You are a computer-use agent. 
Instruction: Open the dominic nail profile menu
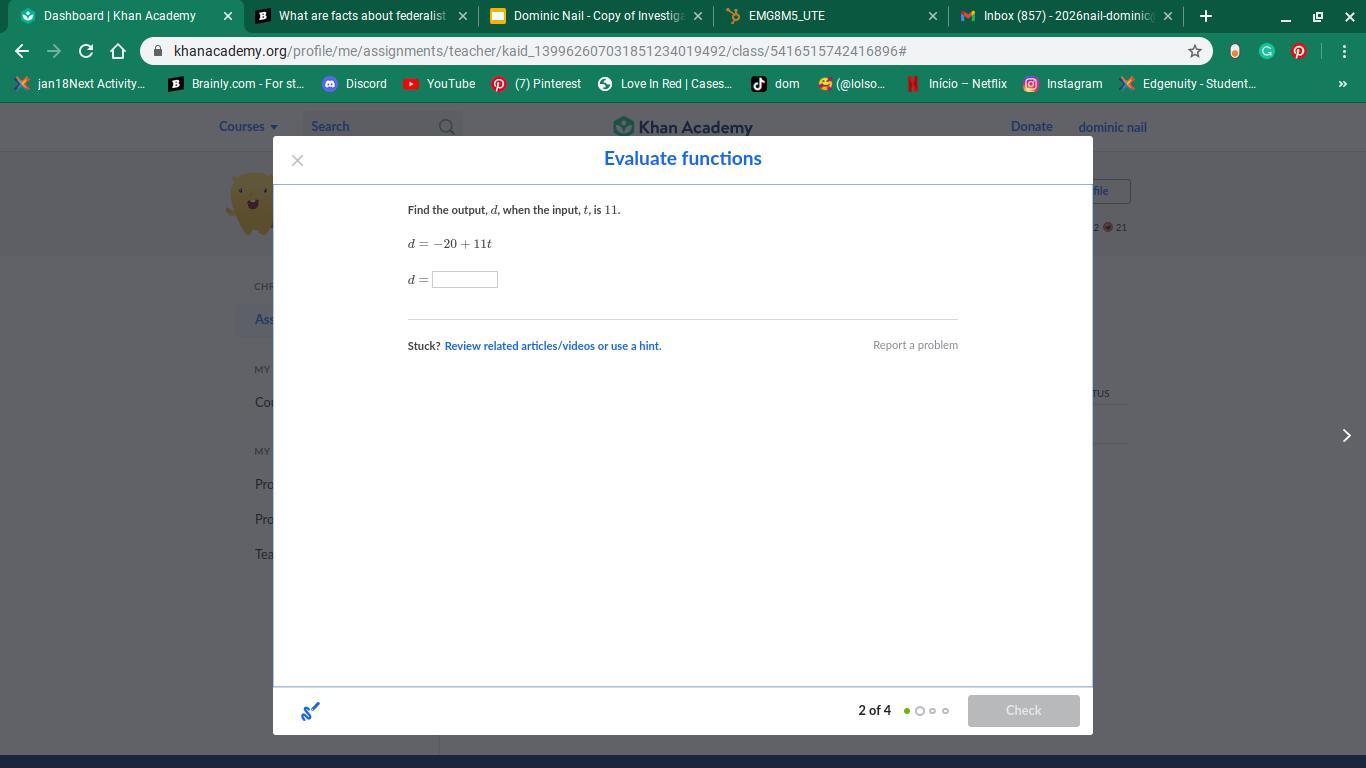click(x=1112, y=127)
